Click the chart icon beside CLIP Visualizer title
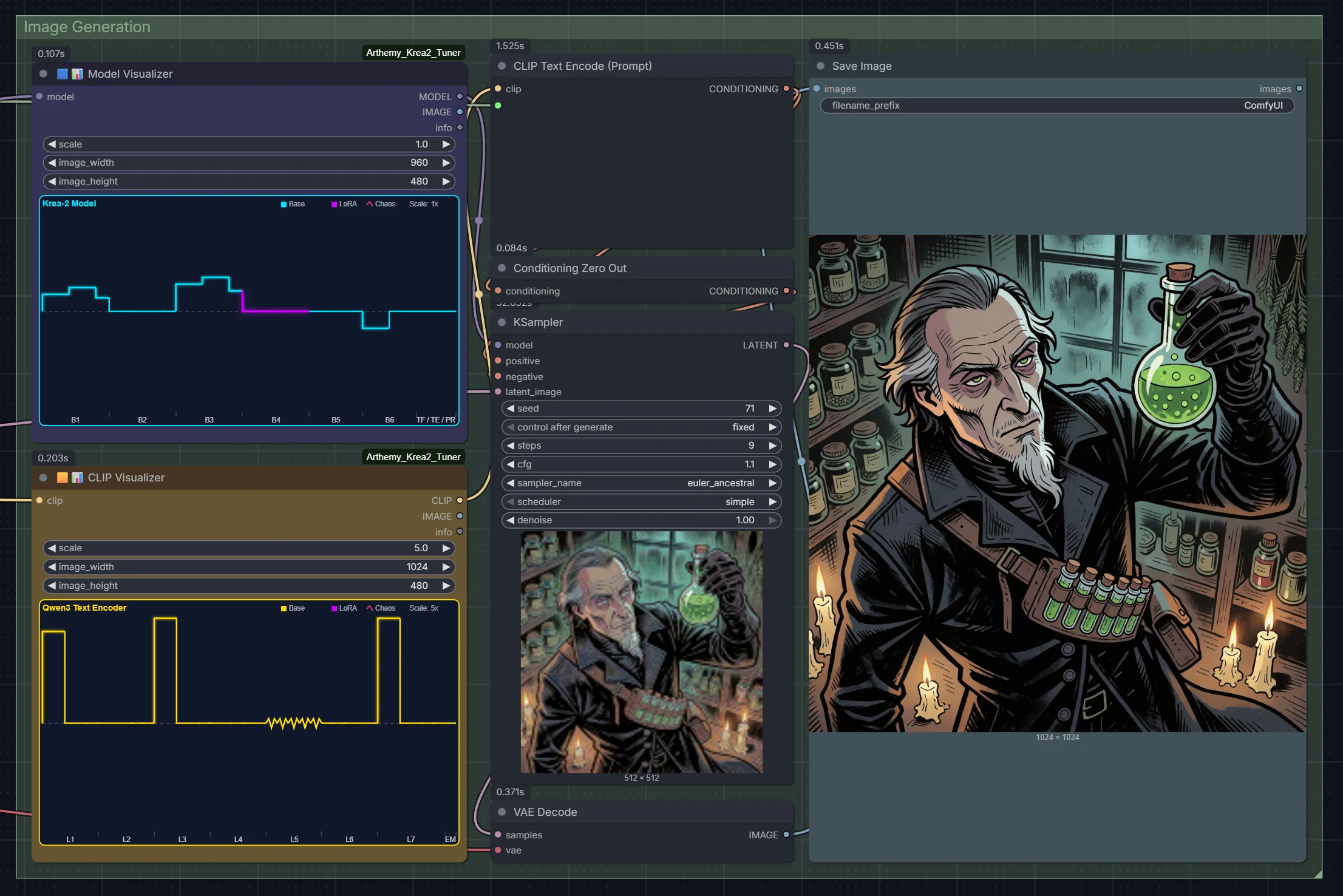The width and height of the screenshot is (1343, 896). tap(77, 478)
